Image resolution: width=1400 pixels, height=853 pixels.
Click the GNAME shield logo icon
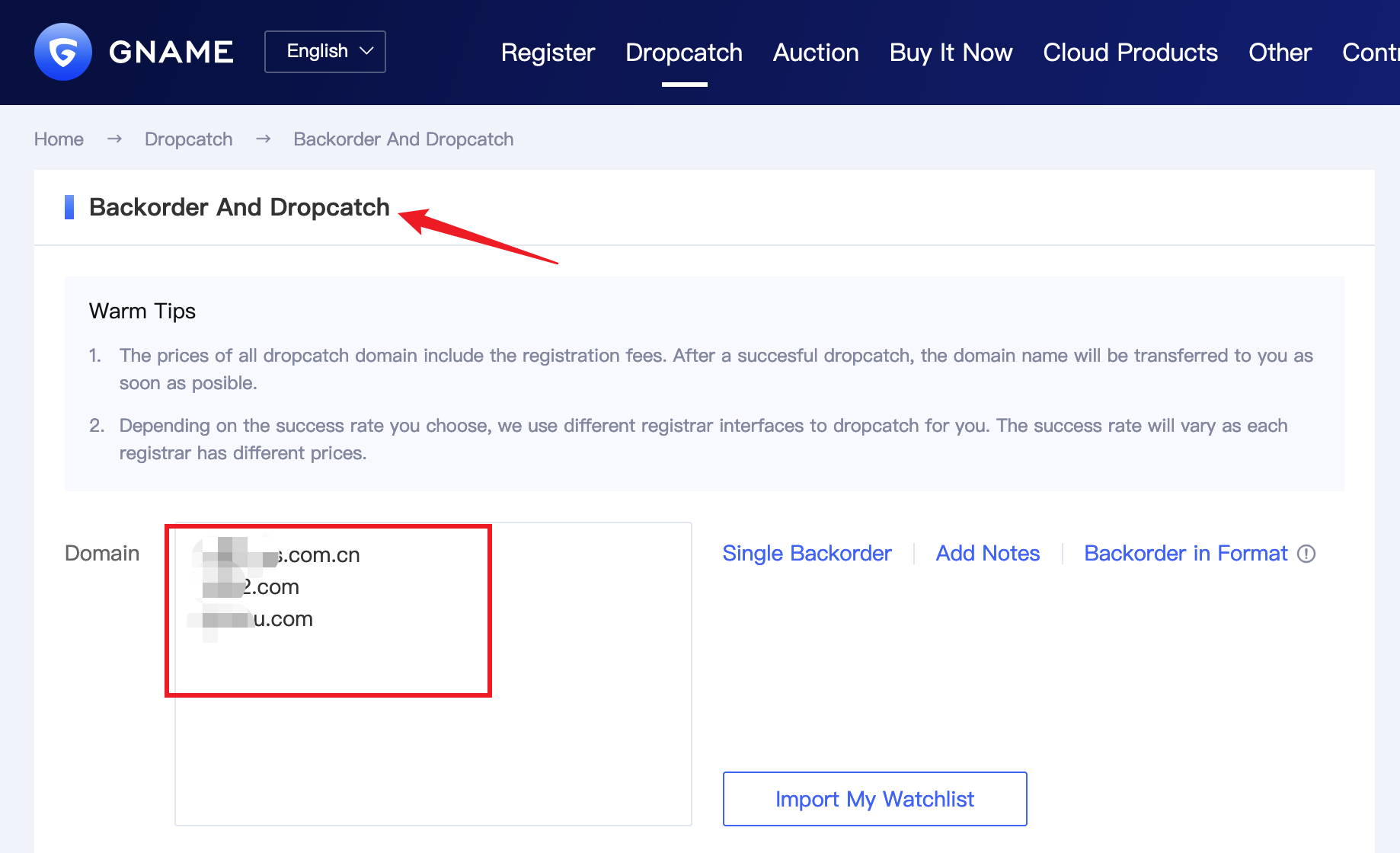63,52
